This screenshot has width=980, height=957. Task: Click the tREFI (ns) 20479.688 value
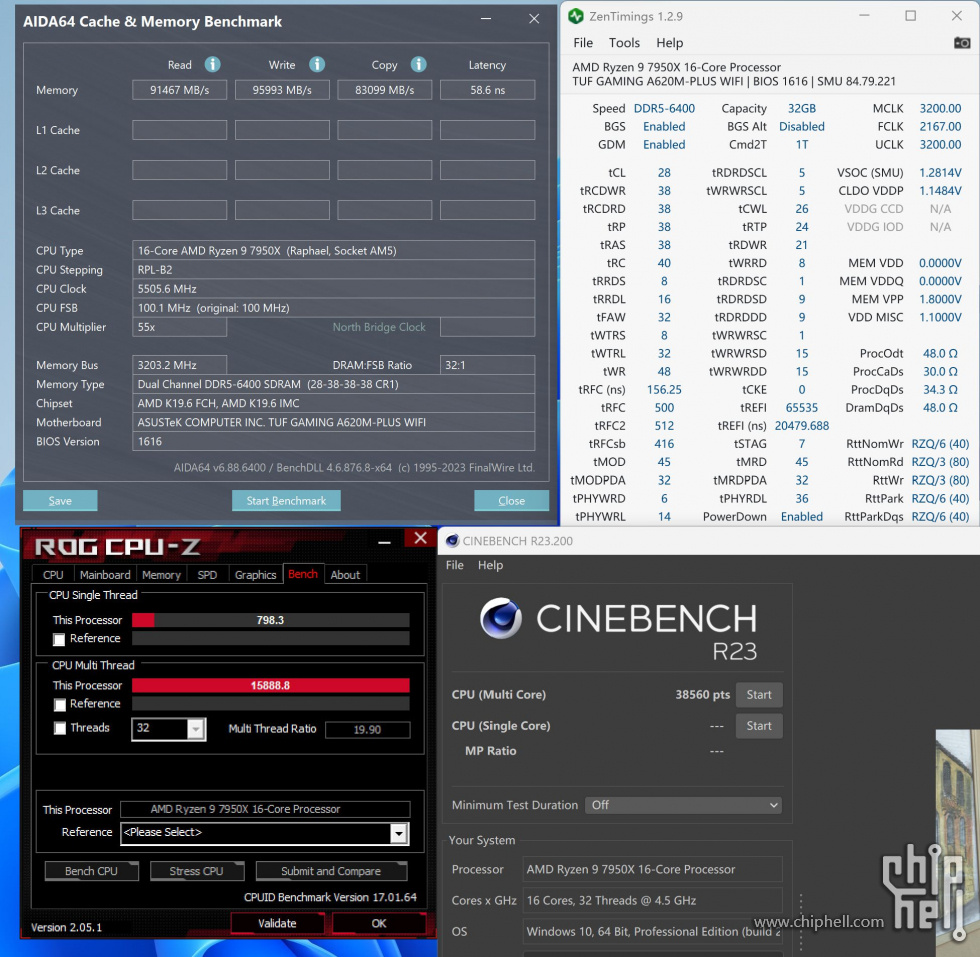[x=802, y=426]
